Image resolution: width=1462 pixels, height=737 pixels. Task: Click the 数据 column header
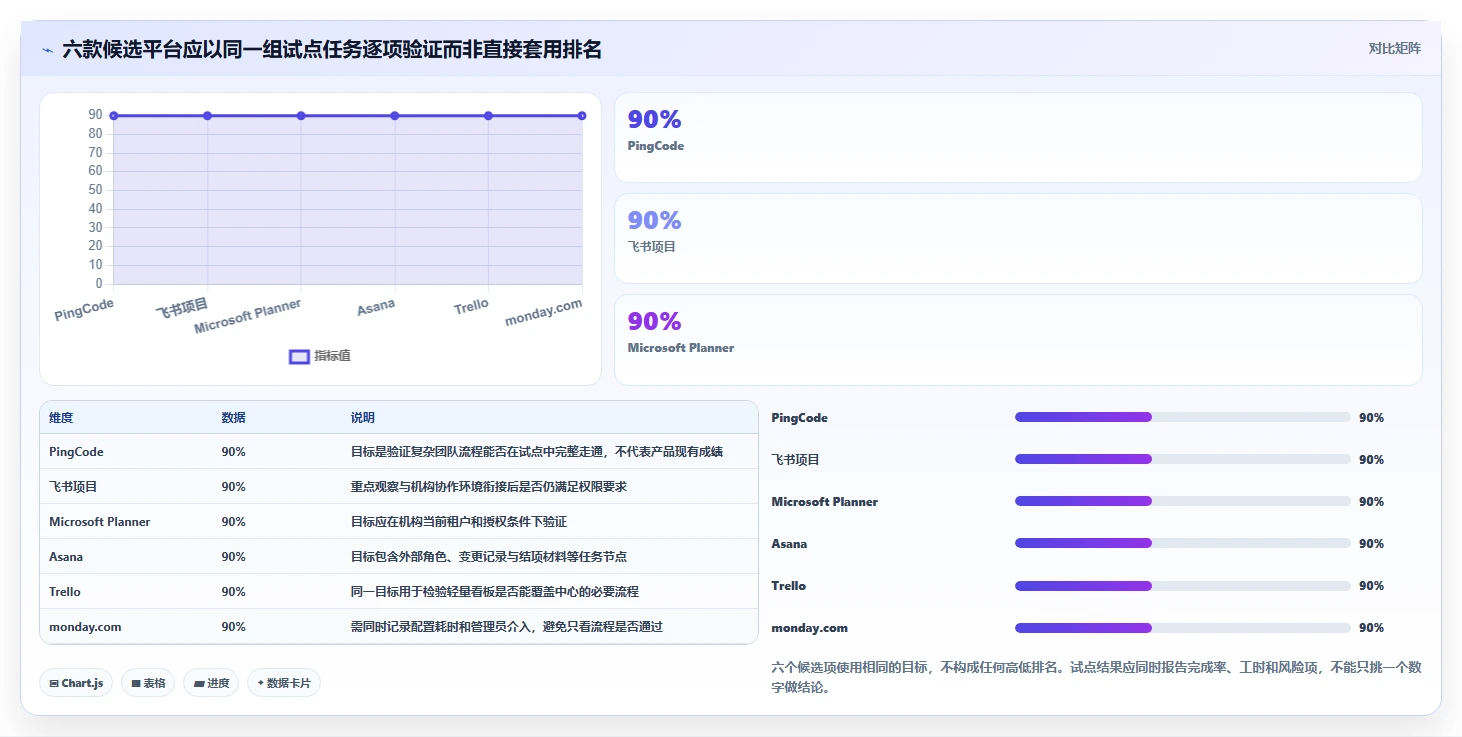click(233, 417)
